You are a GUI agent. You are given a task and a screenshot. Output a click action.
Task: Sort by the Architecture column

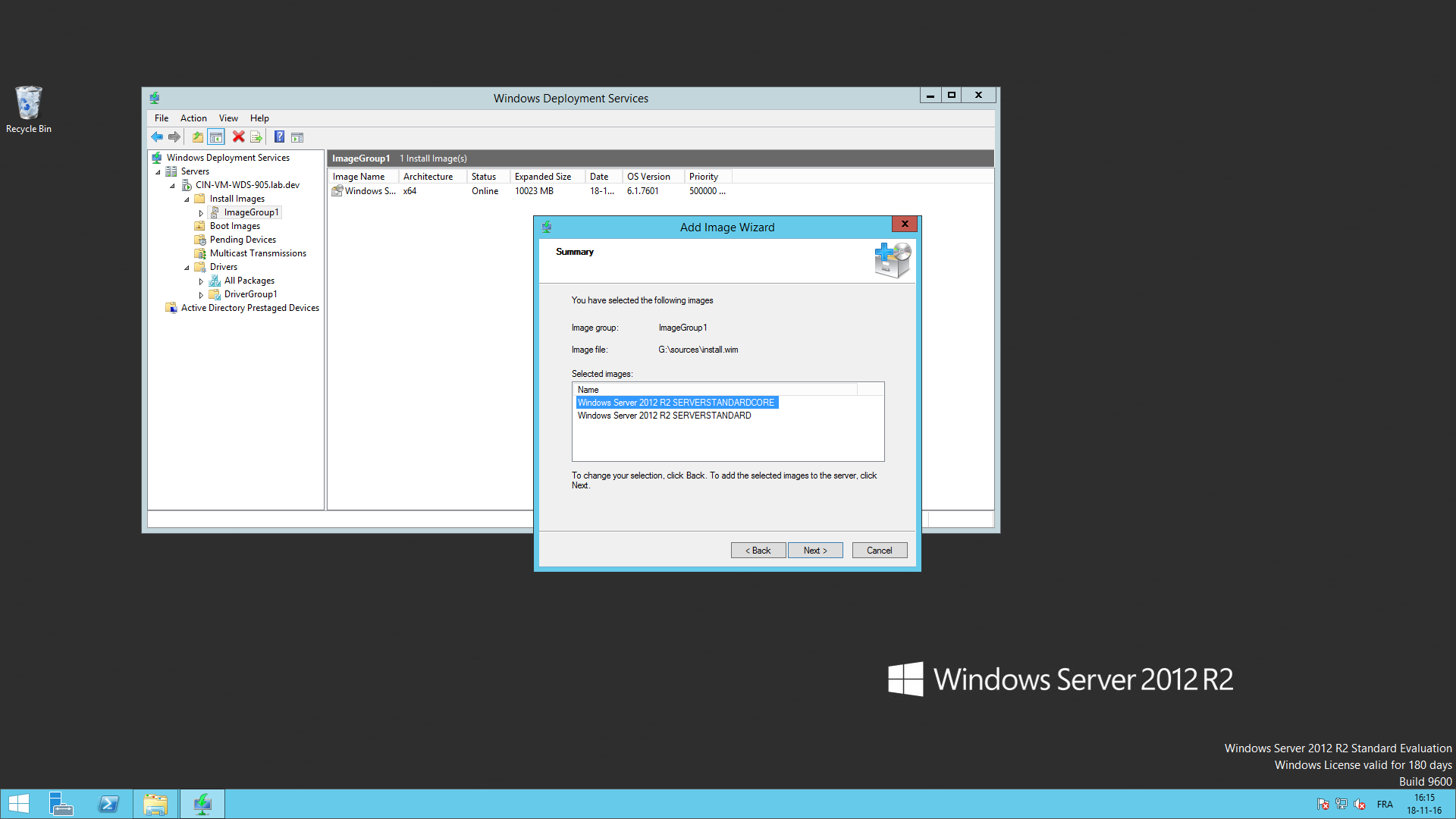click(x=432, y=177)
